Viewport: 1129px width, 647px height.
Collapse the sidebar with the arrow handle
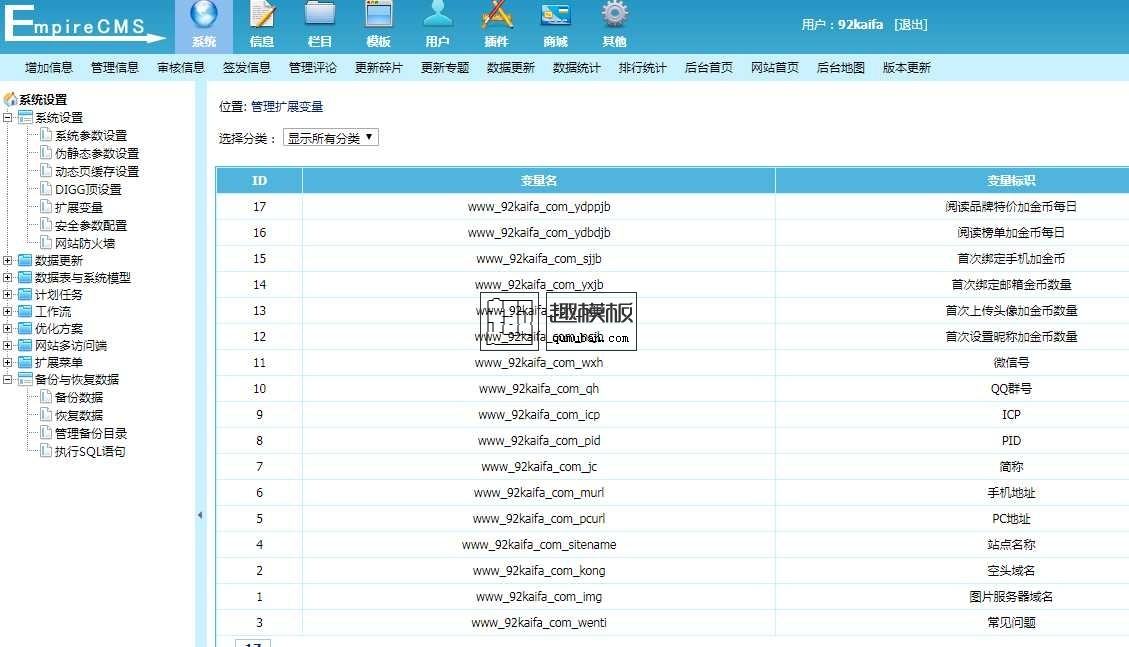tap(199, 515)
